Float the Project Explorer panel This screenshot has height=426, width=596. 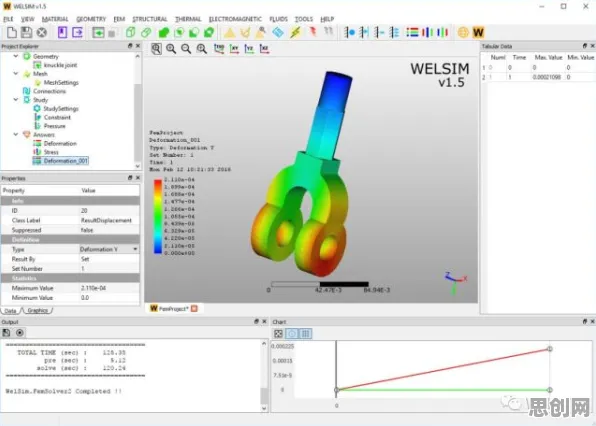pos(130,46)
